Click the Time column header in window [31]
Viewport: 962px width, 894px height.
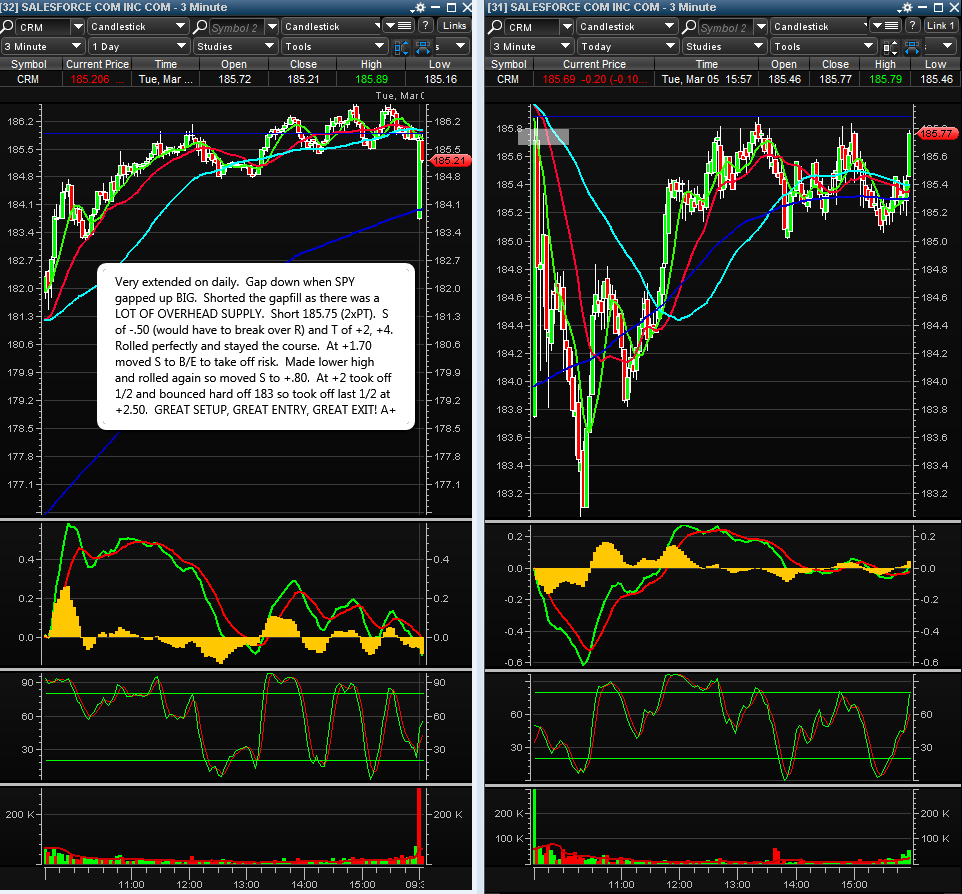[706, 64]
